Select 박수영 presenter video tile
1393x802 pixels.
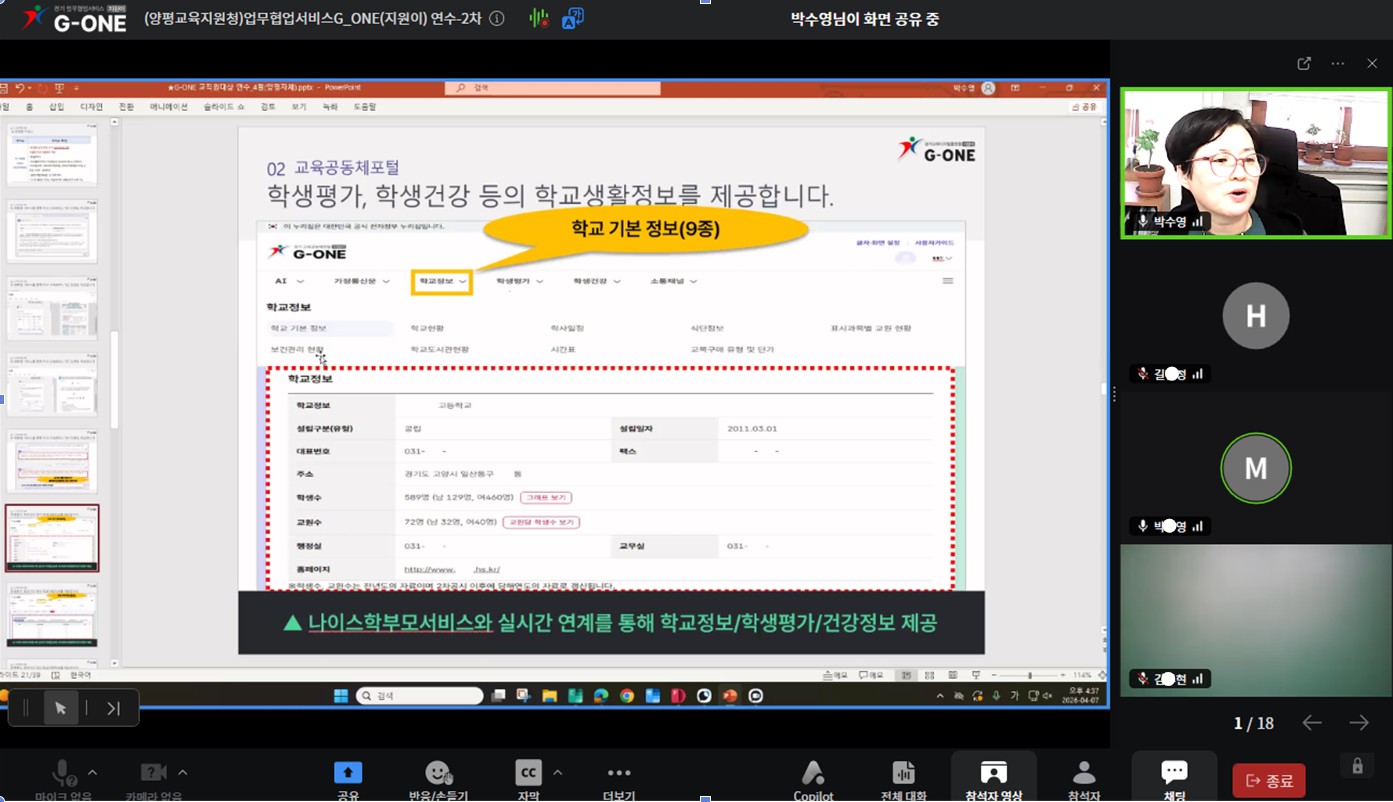1256,164
